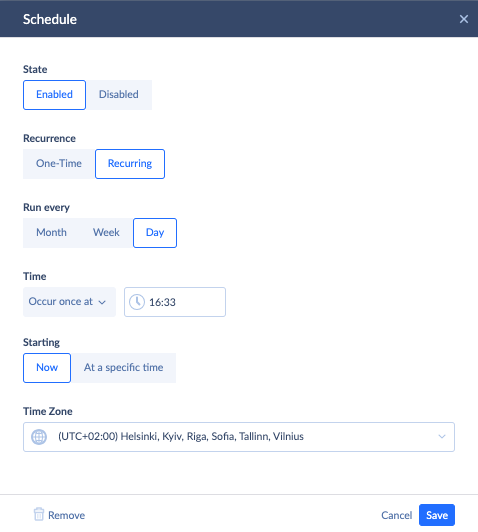478x532 pixels.
Task: Choose One-Time recurrence
Action: tap(59, 164)
